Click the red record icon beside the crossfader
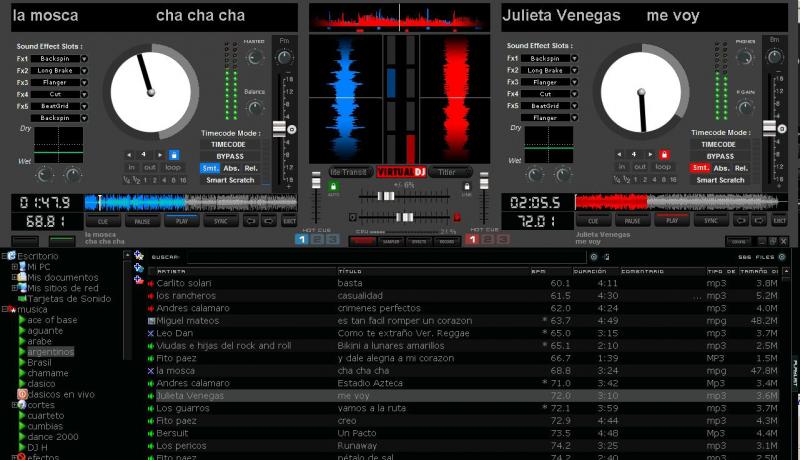Image resolution: width=800 pixels, height=460 pixels. [x=457, y=217]
